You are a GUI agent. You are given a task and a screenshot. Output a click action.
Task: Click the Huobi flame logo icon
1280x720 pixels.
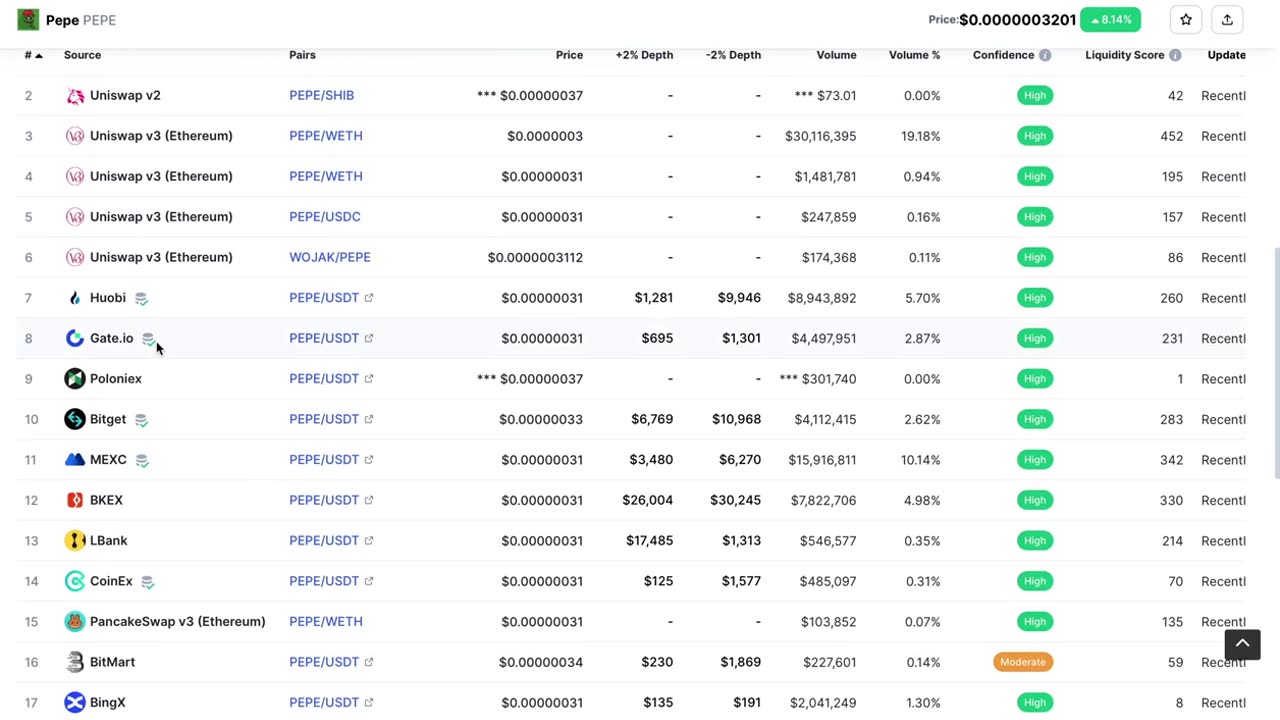75,298
